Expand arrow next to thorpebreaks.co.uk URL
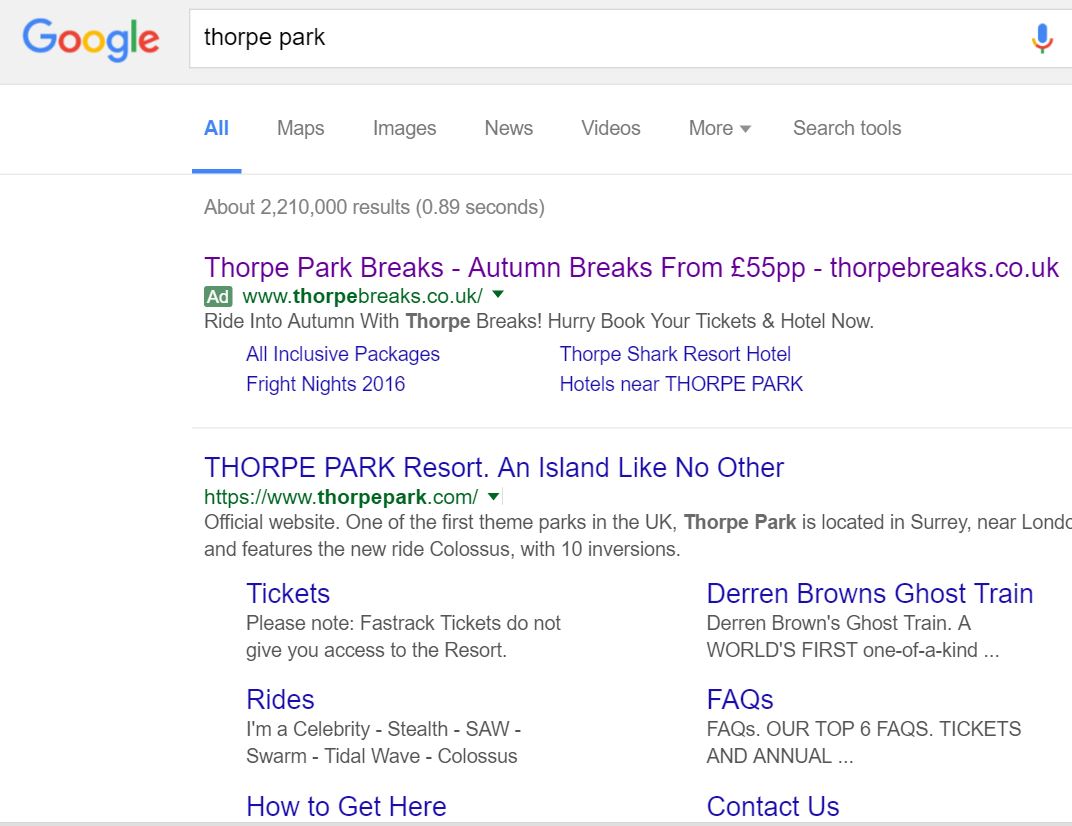Screen dimensions: 1072x826 (498, 294)
